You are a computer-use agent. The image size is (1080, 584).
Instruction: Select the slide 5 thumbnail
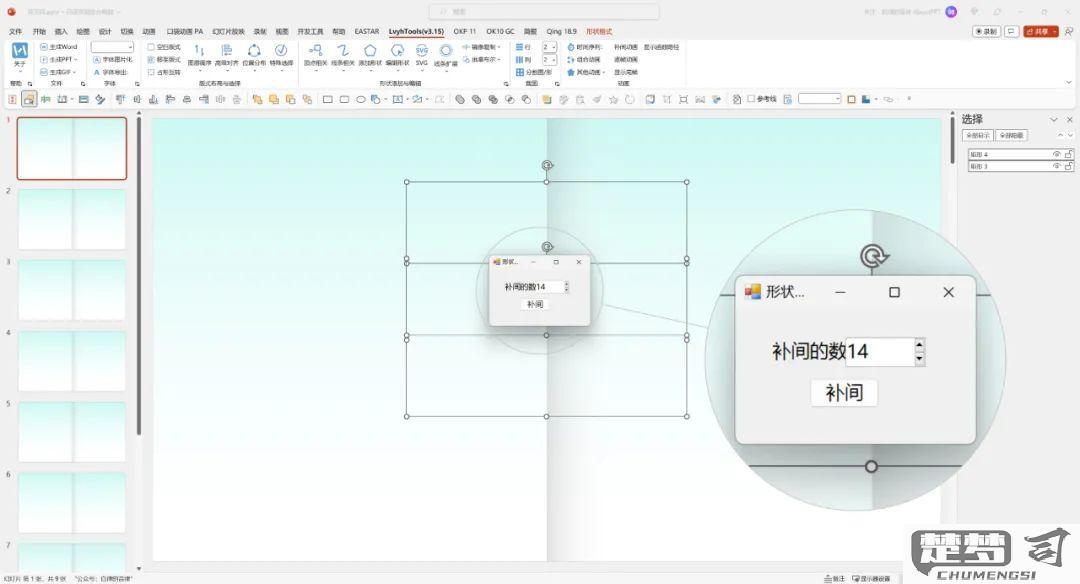tap(72, 432)
